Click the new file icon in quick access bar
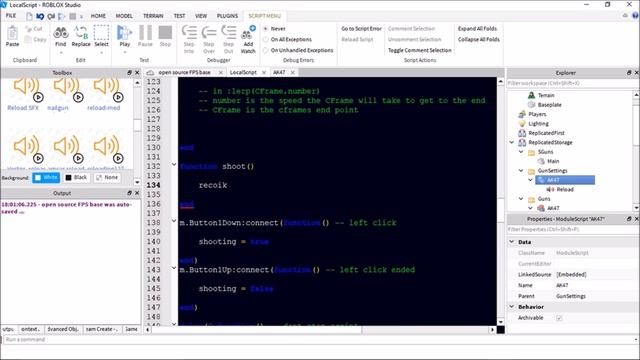 29,16
